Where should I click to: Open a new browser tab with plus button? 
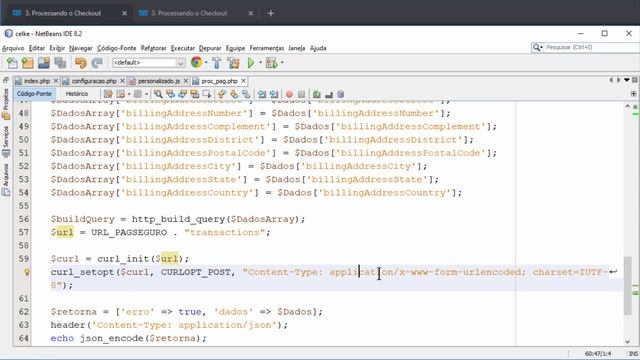[x=271, y=13]
